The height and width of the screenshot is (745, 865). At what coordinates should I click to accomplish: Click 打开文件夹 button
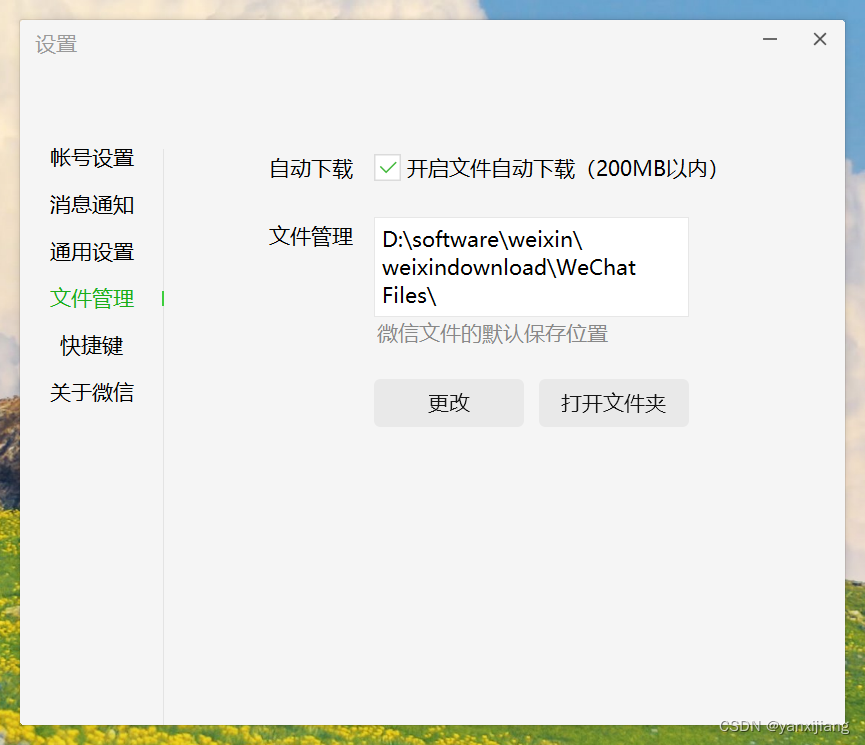613,403
